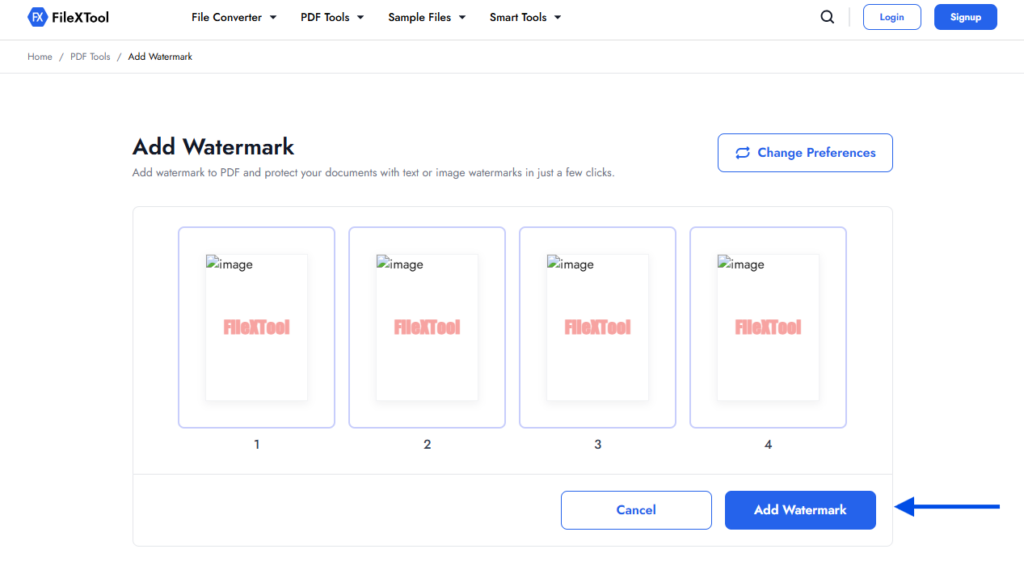
Task: Choose the page 4 thumbnail
Action: pyautogui.click(x=768, y=328)
